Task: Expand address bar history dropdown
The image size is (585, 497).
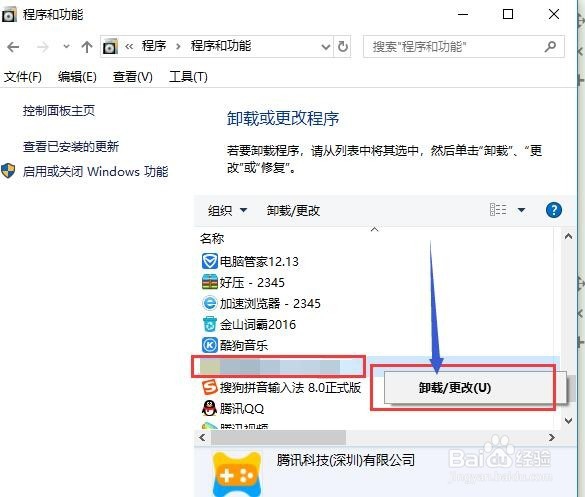Action: pyautogui.click(x=326, y=47)
